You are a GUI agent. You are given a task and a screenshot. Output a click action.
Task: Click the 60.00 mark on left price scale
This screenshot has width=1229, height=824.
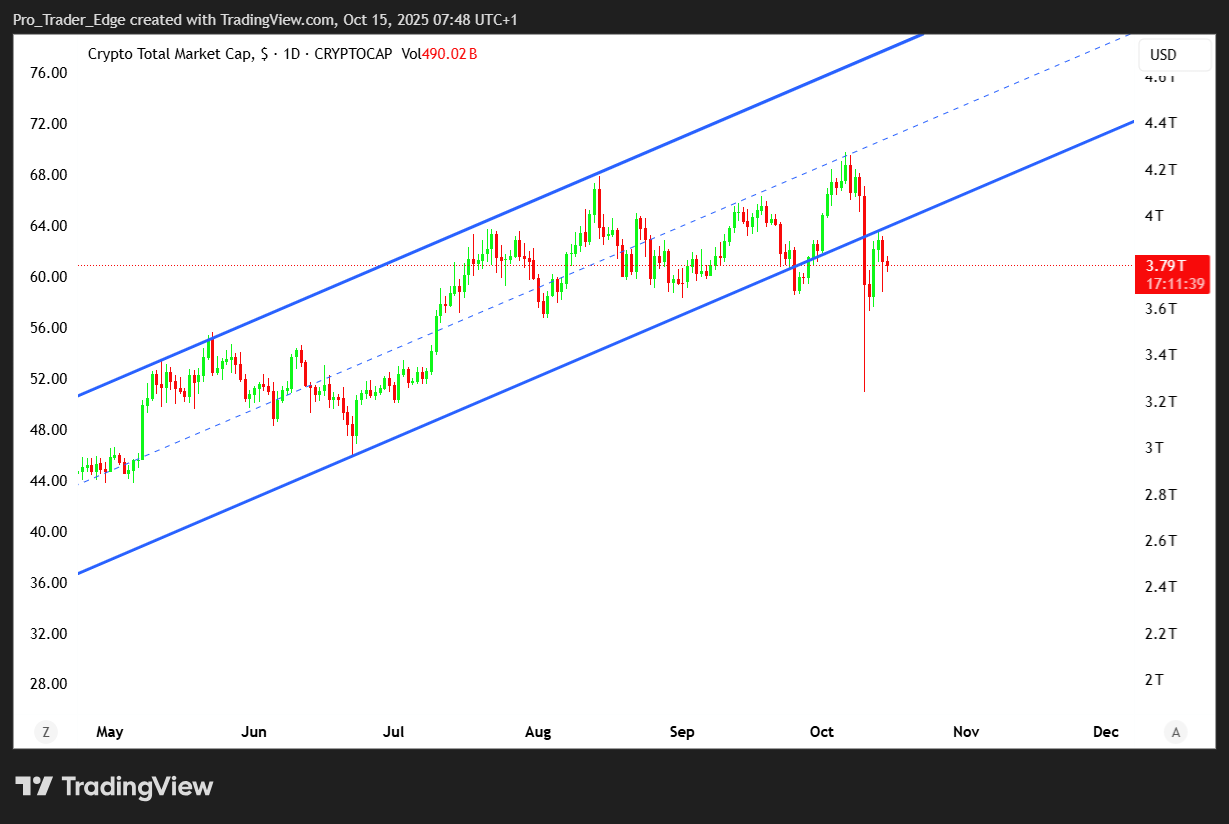point(49,276)
